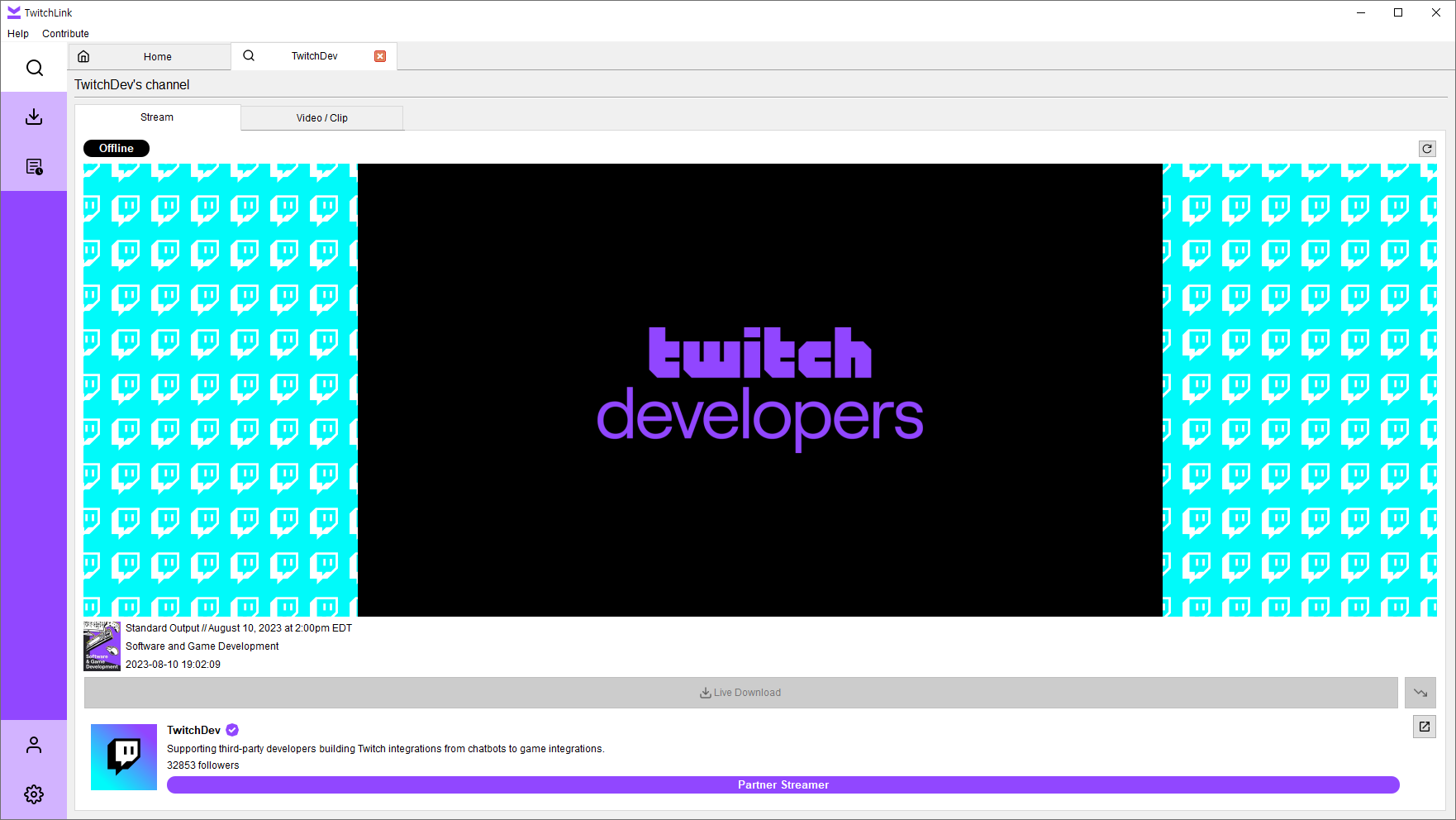Click the TwitchDev streamer name

pos(194,730)
